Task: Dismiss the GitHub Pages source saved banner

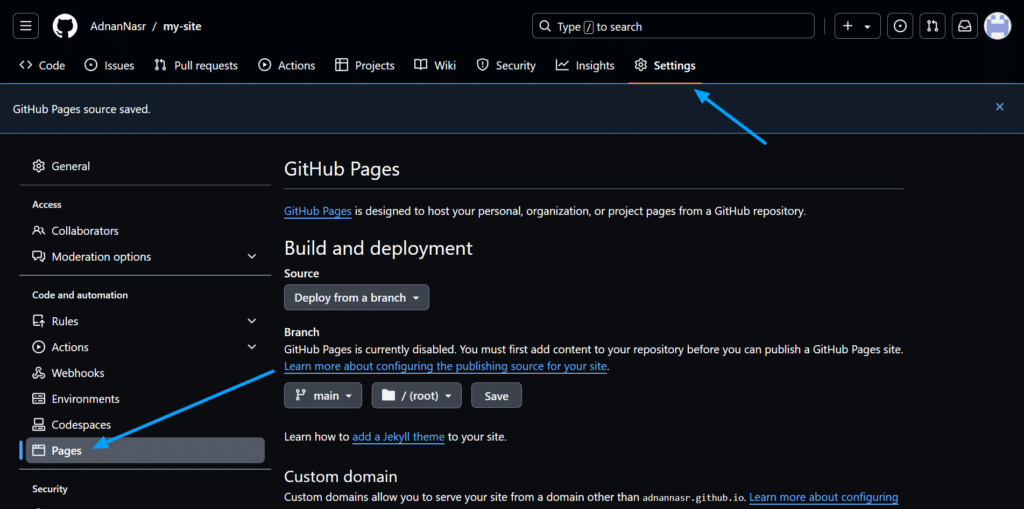Action: pyautogui.click(x=1000, y=107)
